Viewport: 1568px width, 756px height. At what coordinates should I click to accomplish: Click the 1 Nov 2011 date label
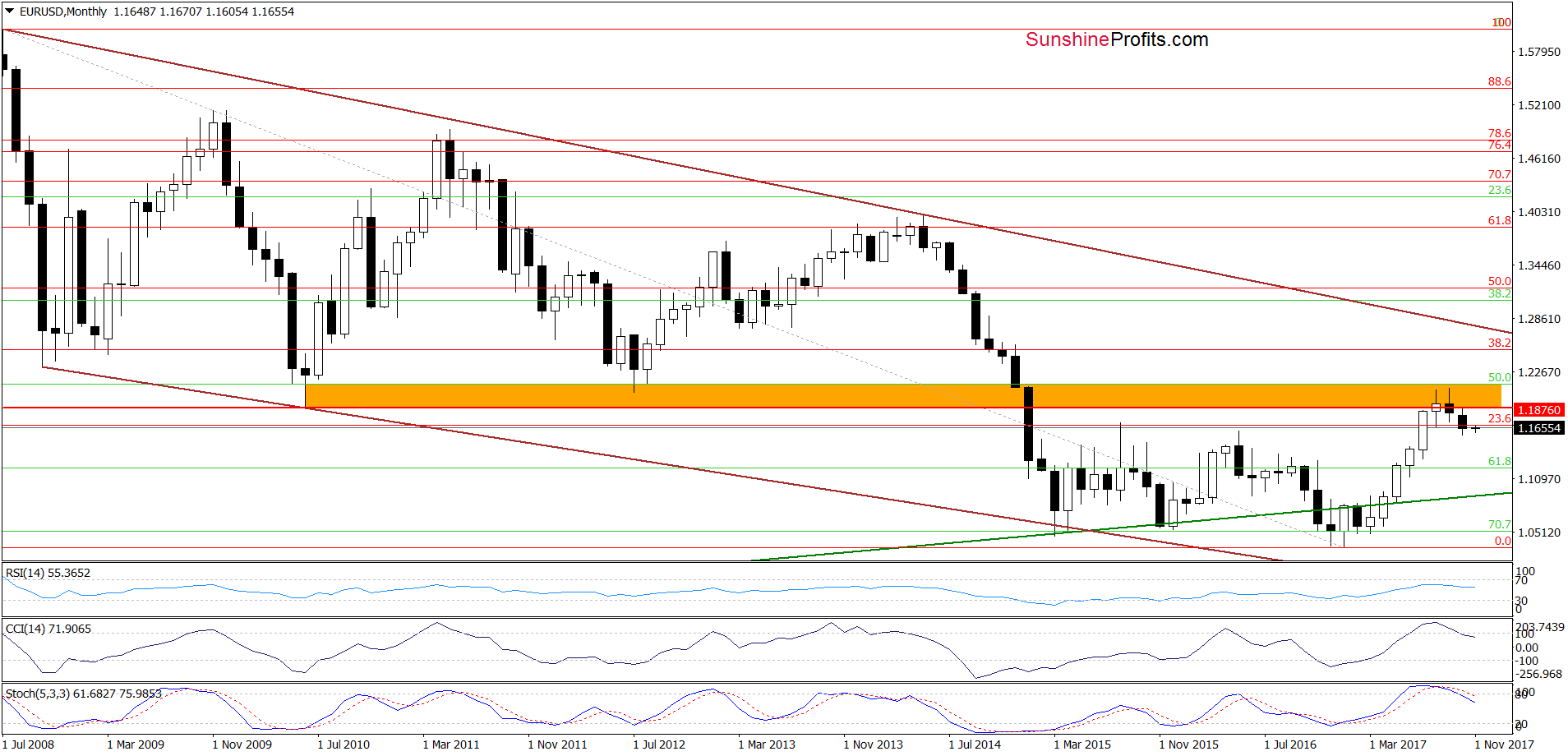(557, 744)
